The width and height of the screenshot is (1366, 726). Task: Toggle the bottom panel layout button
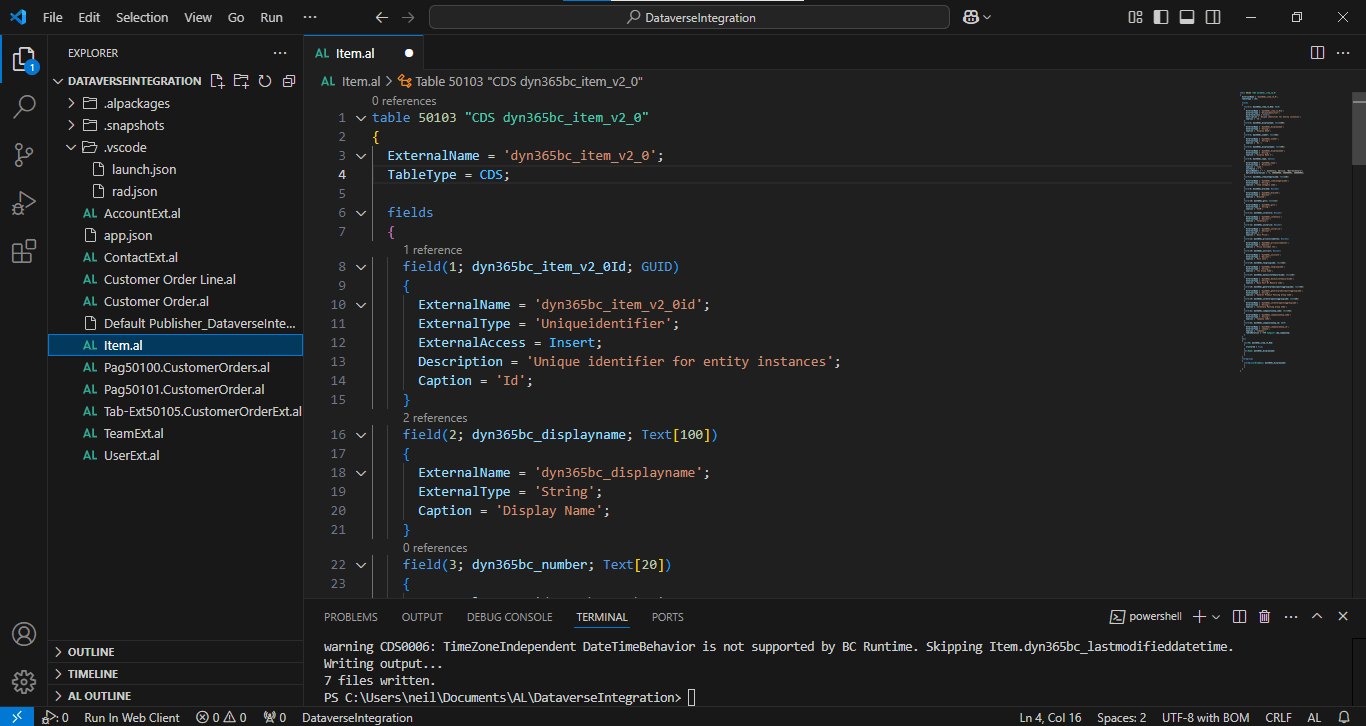[1187, 17]
